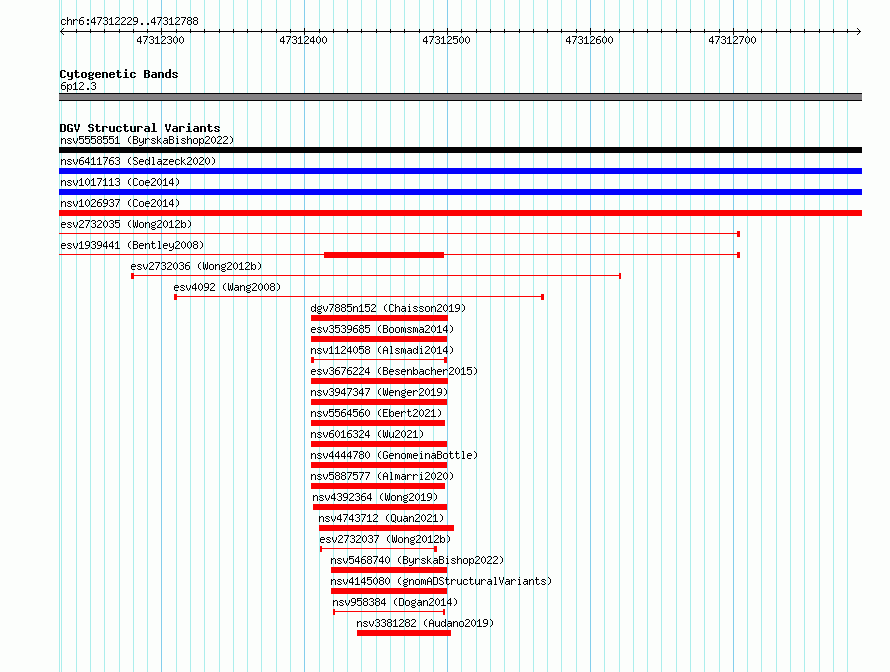Select the esv4092 thin red line feature
This screenshot has height=672, width=890.
(x=359, y=297)
